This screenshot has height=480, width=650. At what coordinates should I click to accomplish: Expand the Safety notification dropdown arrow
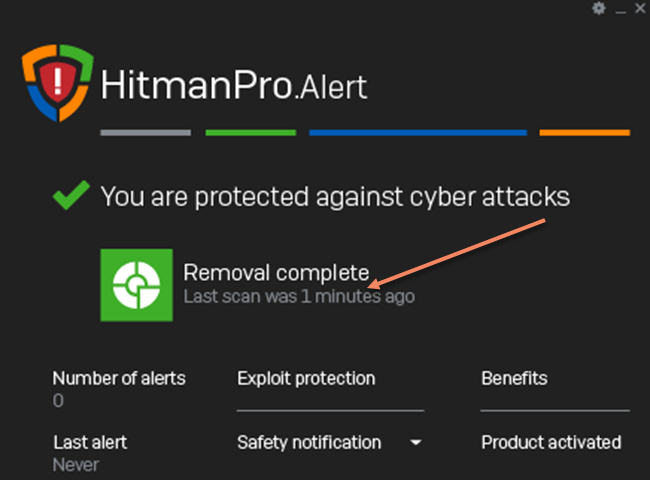pyautogui.click(x=416, y=443)
